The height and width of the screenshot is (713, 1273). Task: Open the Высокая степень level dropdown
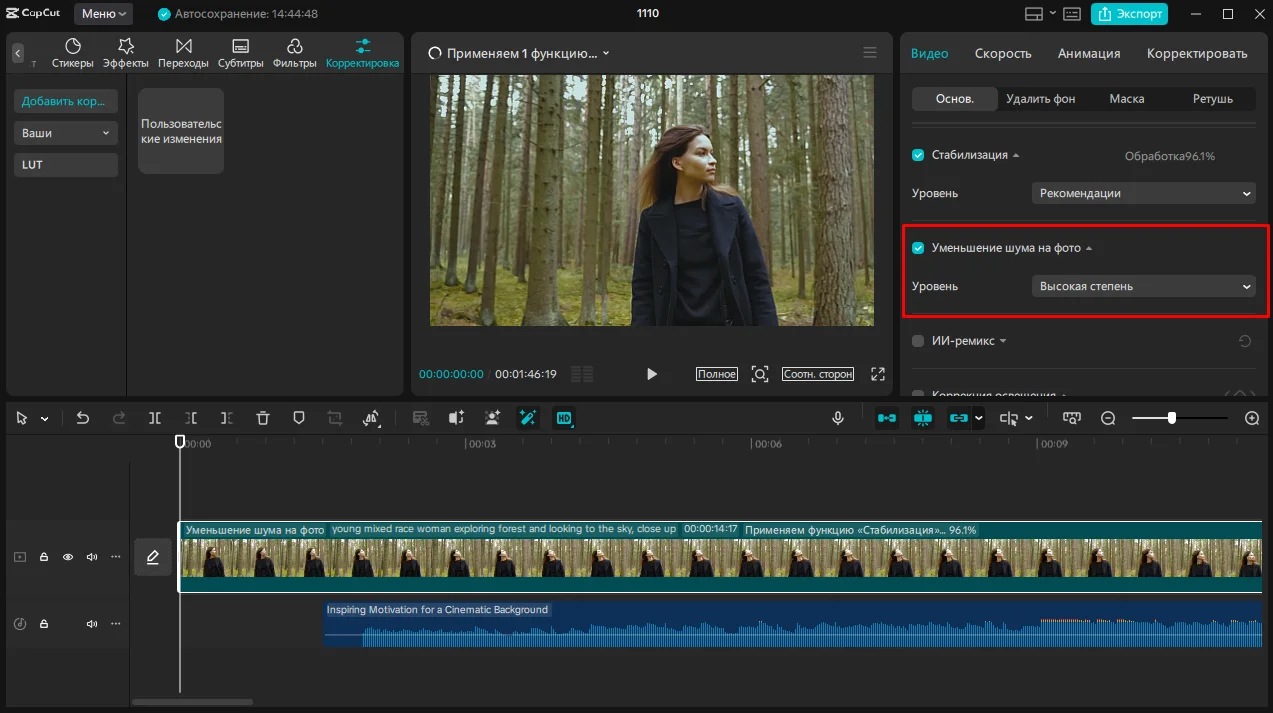pos(1143,286)
